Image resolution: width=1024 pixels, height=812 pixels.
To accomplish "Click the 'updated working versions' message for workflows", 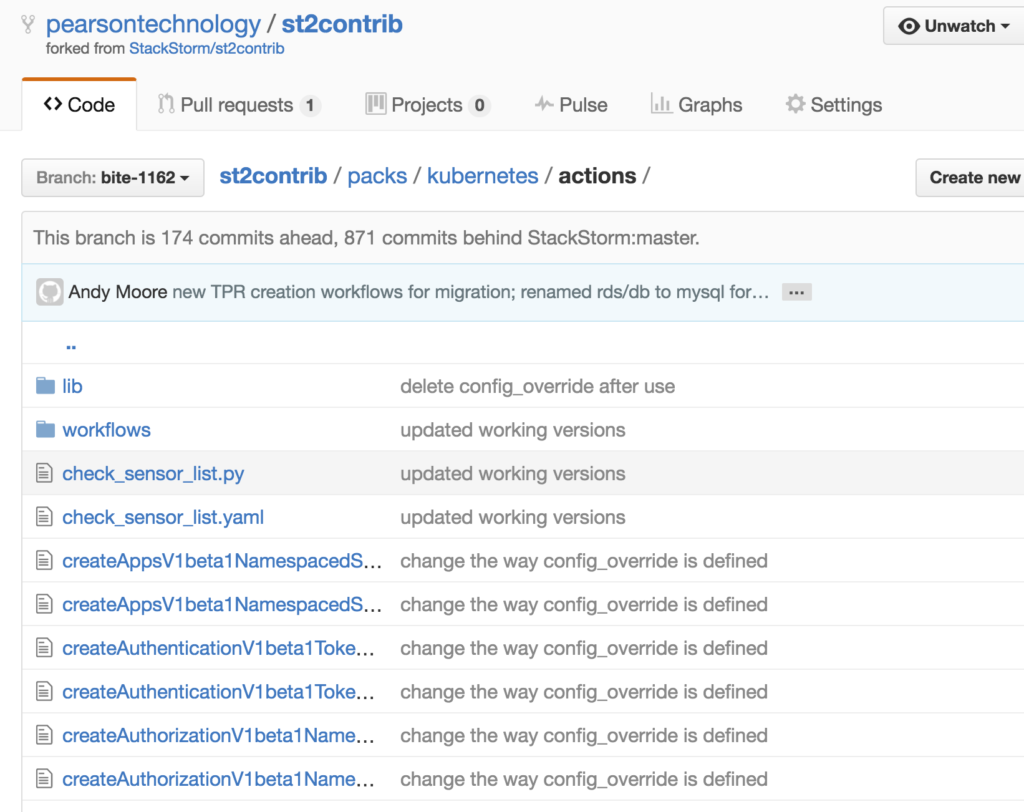I will pos(513,430).
